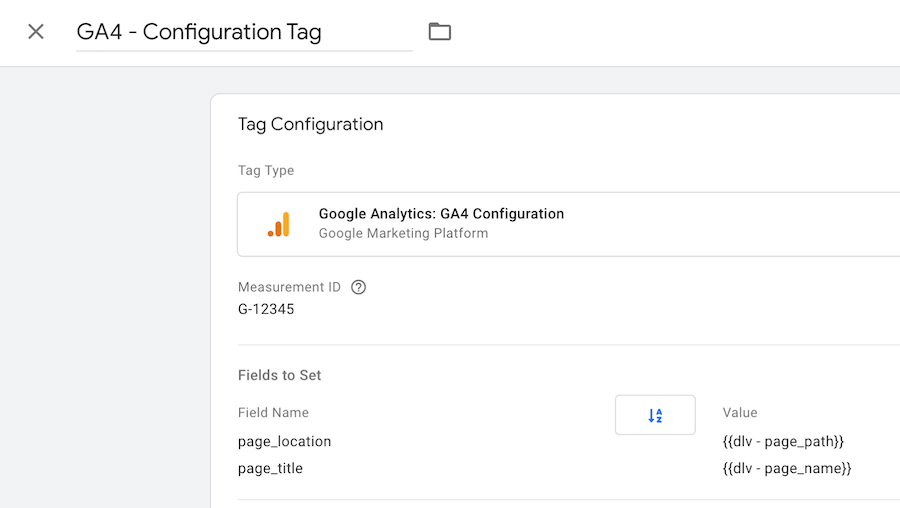Click the Tag Configuration heading
The width and height of the screenshot is (900, 508).
311,125
